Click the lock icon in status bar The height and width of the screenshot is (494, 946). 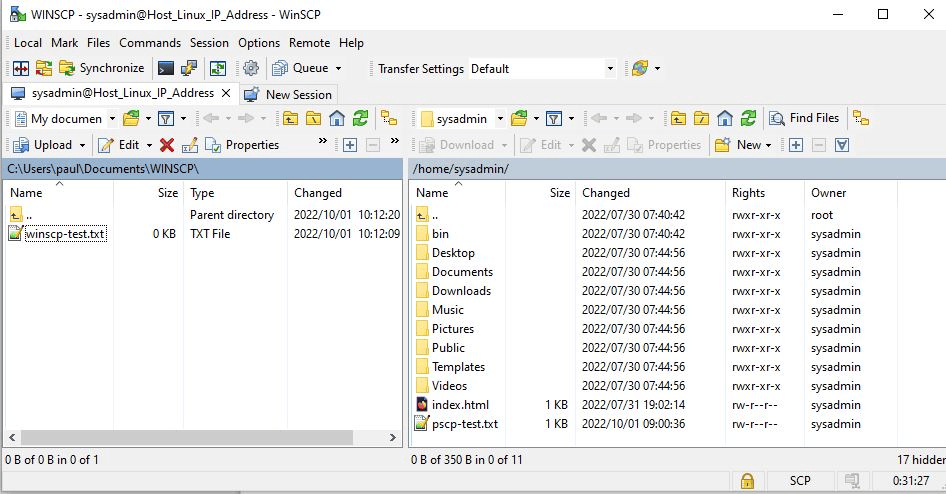pyautogui.click(x=746, y=481)
